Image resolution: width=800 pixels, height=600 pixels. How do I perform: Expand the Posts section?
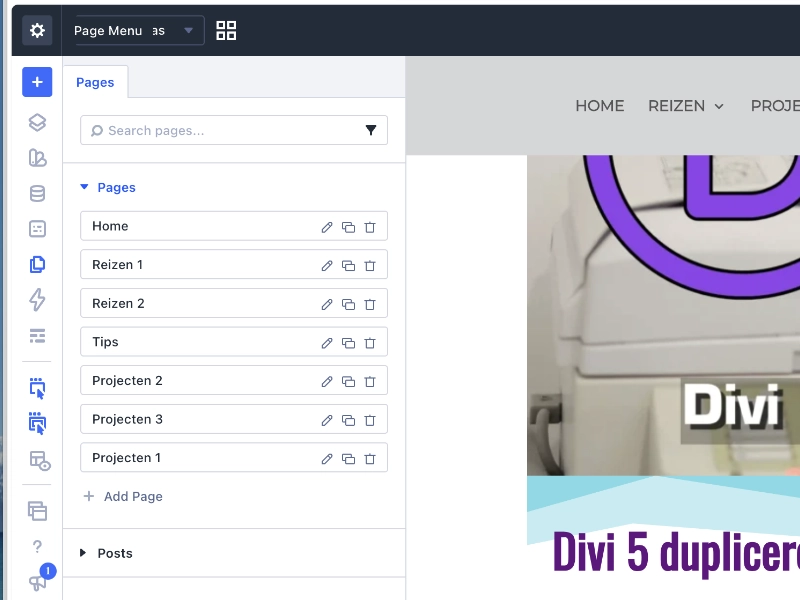coord(107,553)
